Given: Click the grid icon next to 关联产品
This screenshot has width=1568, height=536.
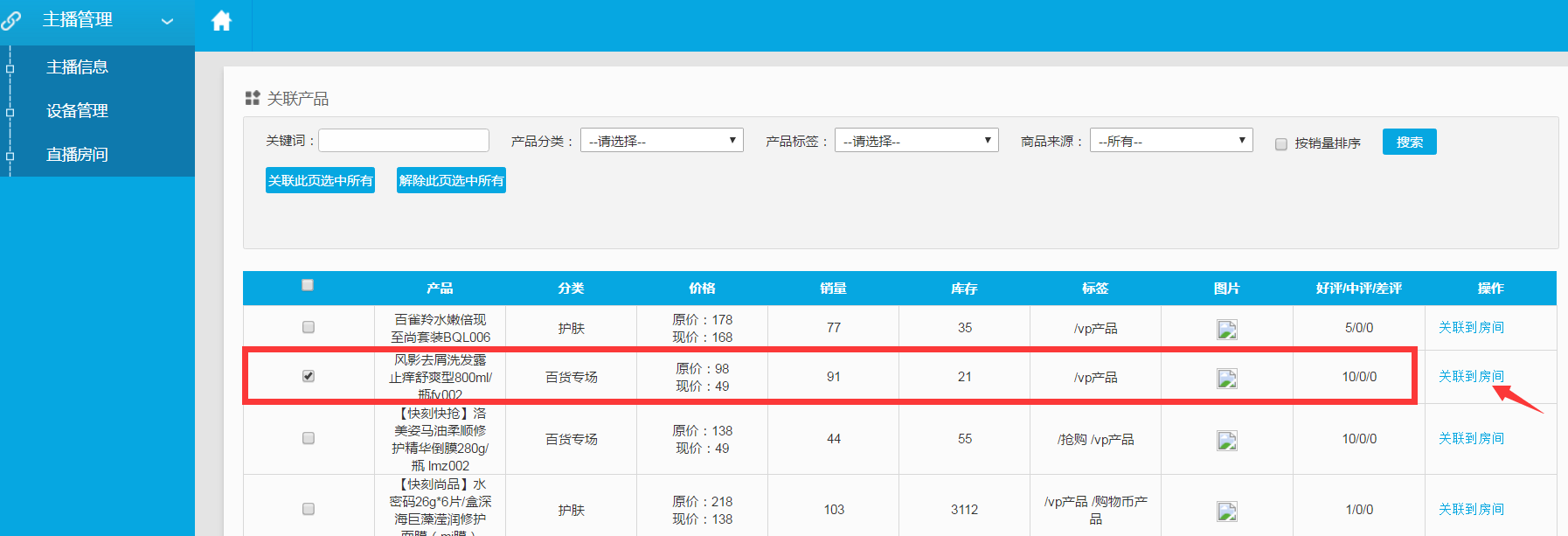Looking at the screenshot, I should tap(253, 98).
